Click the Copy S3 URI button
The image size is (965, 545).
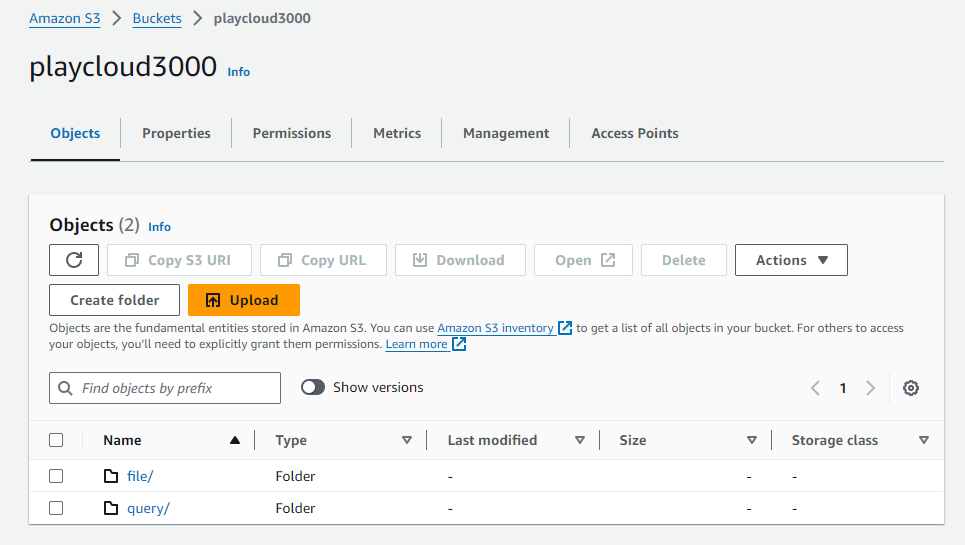click(x=179, y=260)
